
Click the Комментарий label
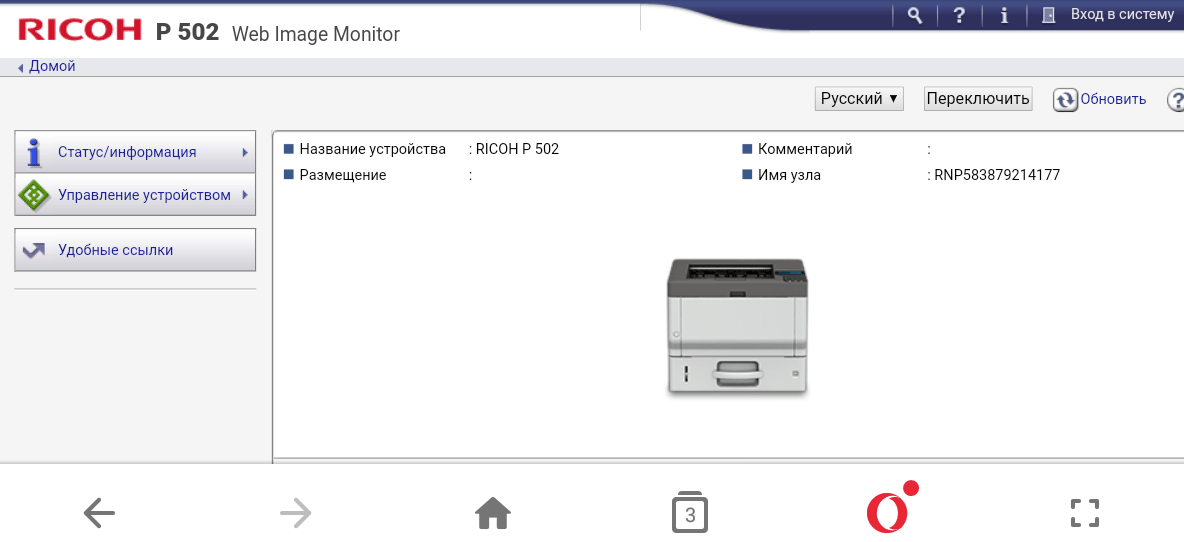coord(805,149)
